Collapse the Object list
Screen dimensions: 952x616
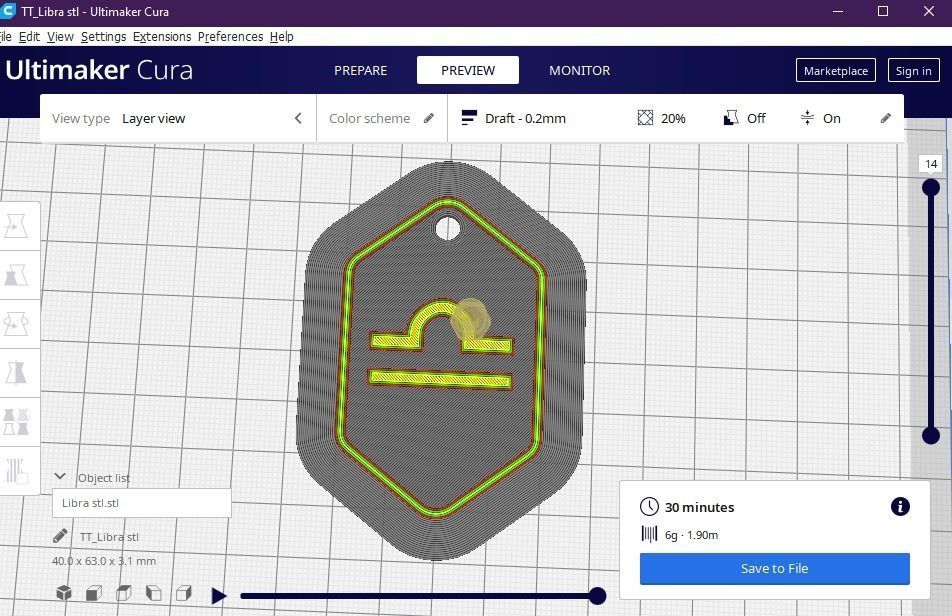(60, 476)
